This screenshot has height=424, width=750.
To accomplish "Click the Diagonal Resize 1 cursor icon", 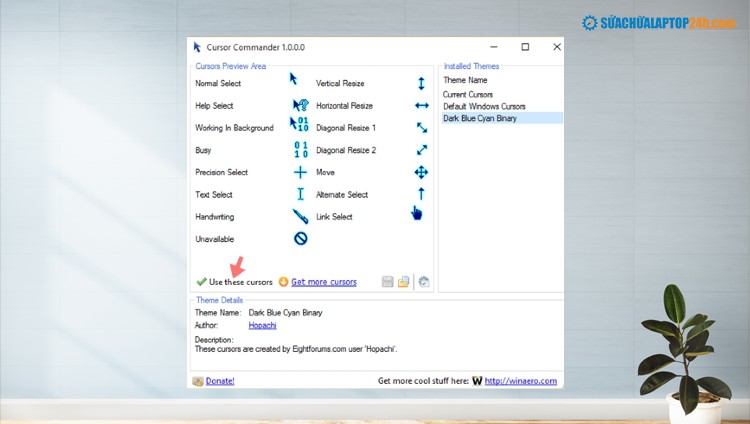I will (x=422, y=128).
